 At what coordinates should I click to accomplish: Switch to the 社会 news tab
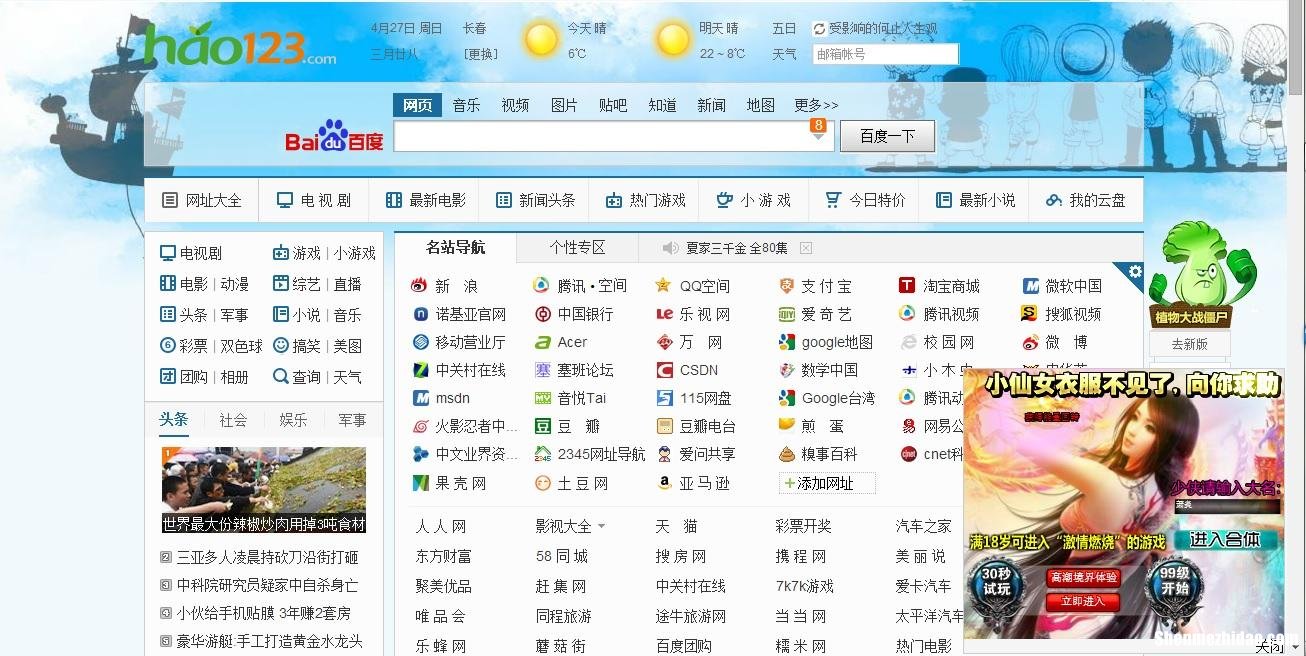pyautogui.click(x=233, y=420)
